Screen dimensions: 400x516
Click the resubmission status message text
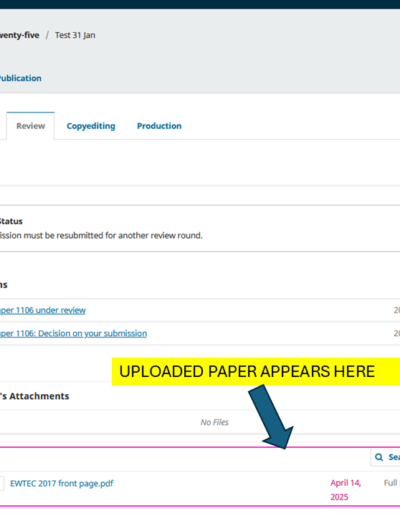101,236
